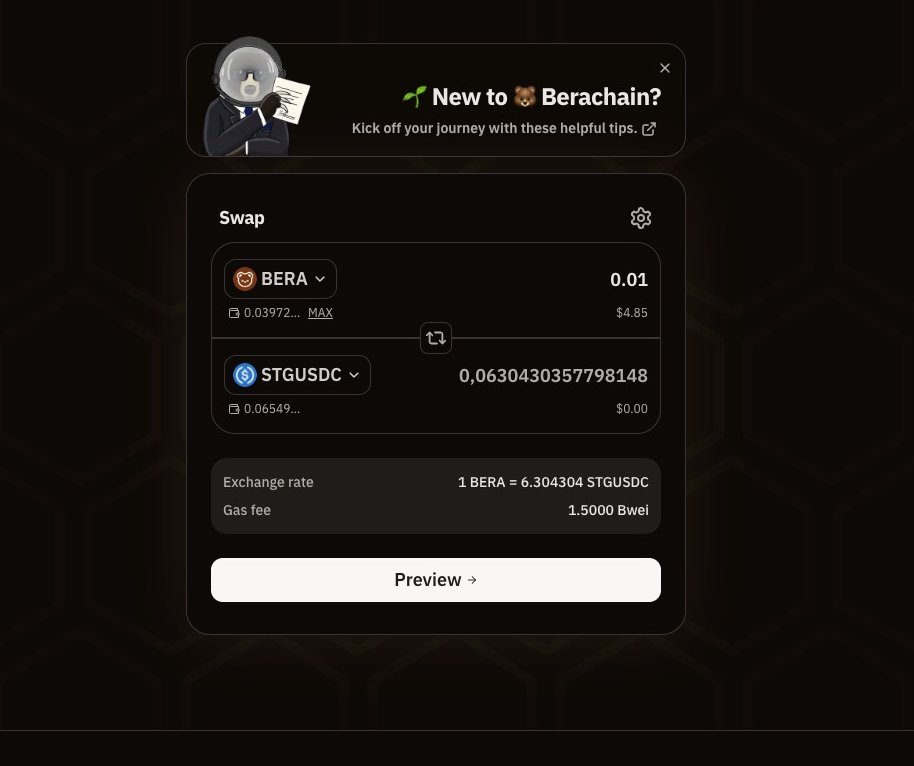The width and height of the screenshot is (914, 766).
Task: Click the Gas fee value
Action: (x=608, y=511)
